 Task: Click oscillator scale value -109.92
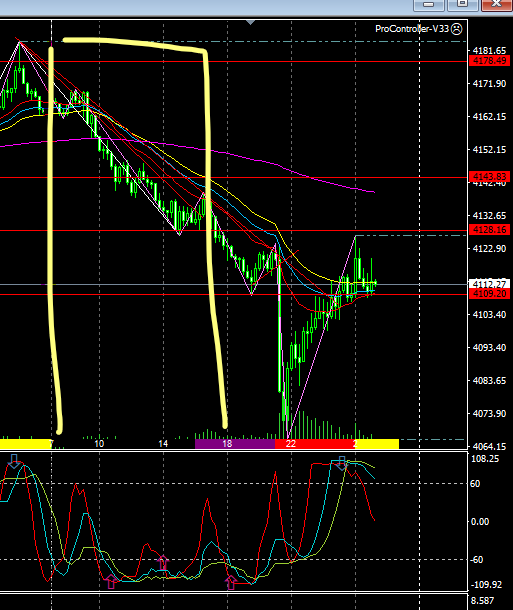click(x=486, y=585)
